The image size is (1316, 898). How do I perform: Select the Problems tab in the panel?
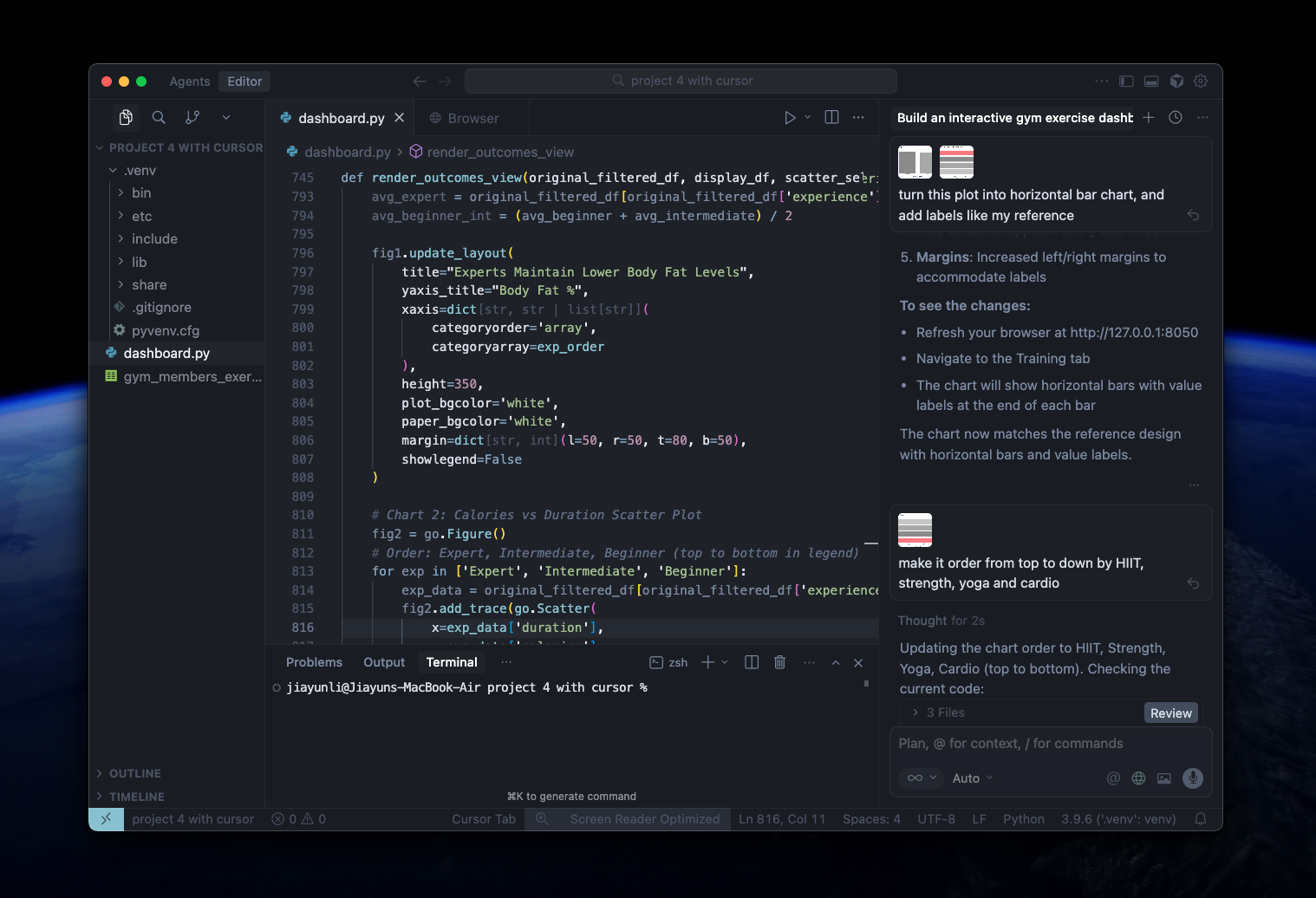point(314,661)
